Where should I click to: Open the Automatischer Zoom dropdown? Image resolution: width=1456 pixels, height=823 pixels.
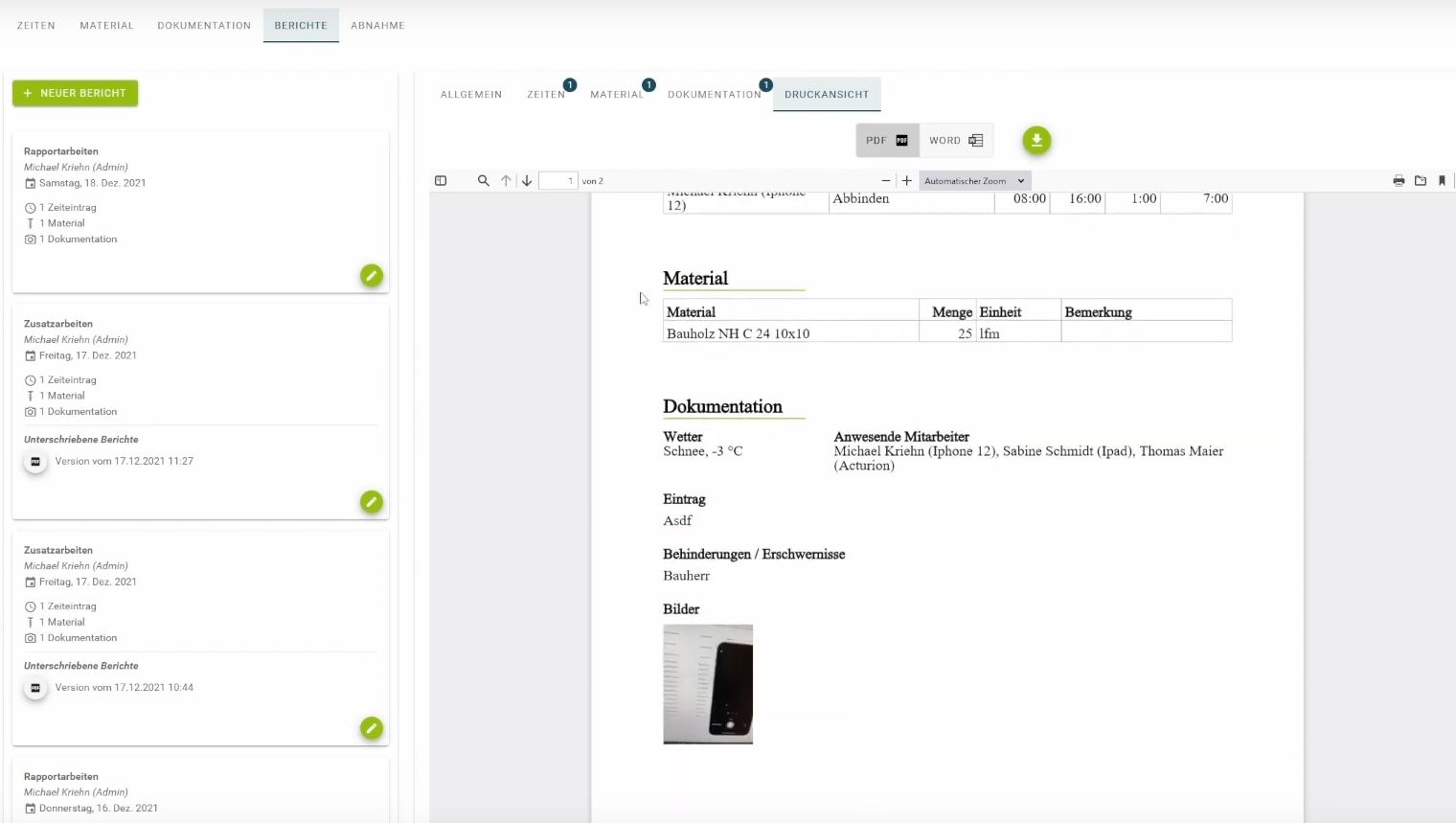[973, 180]
